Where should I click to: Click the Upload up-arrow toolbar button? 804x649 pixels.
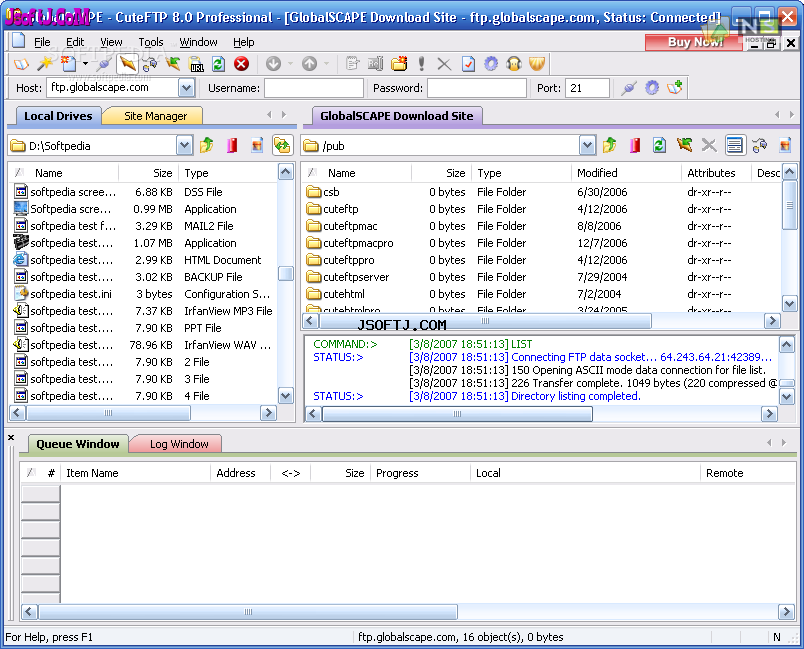tap(309, 64)
